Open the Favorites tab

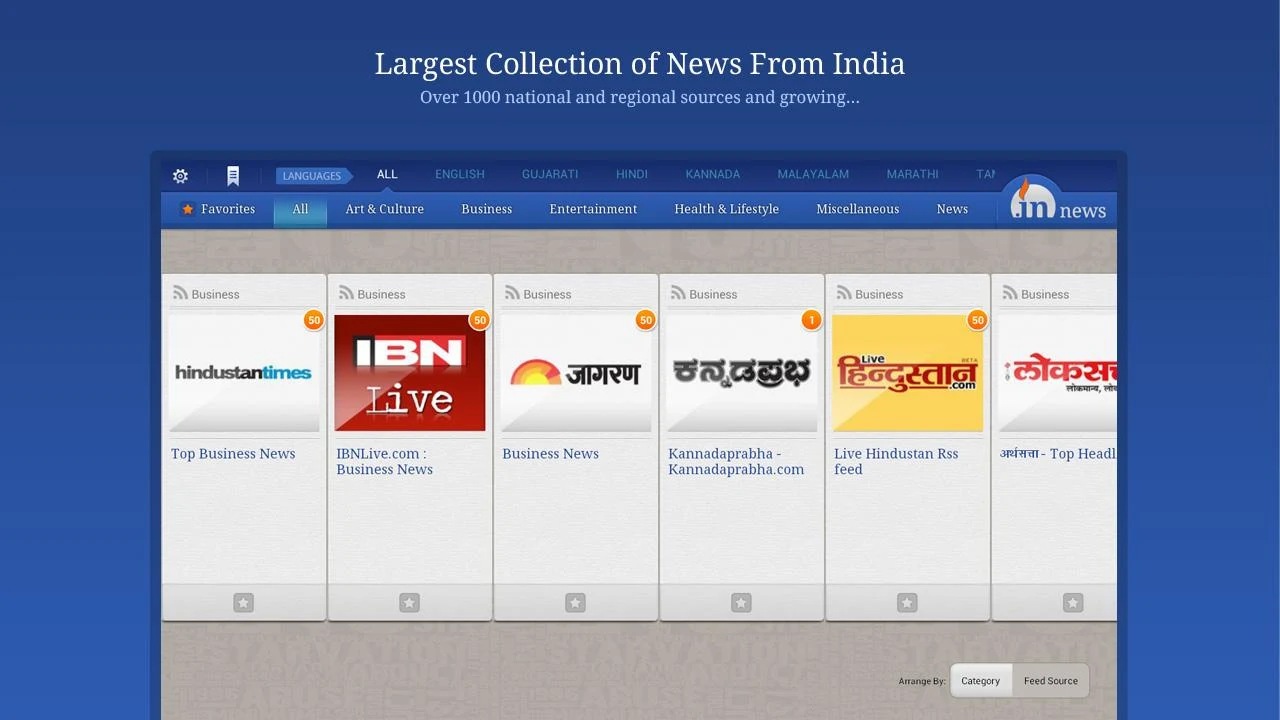coord(218,209)
